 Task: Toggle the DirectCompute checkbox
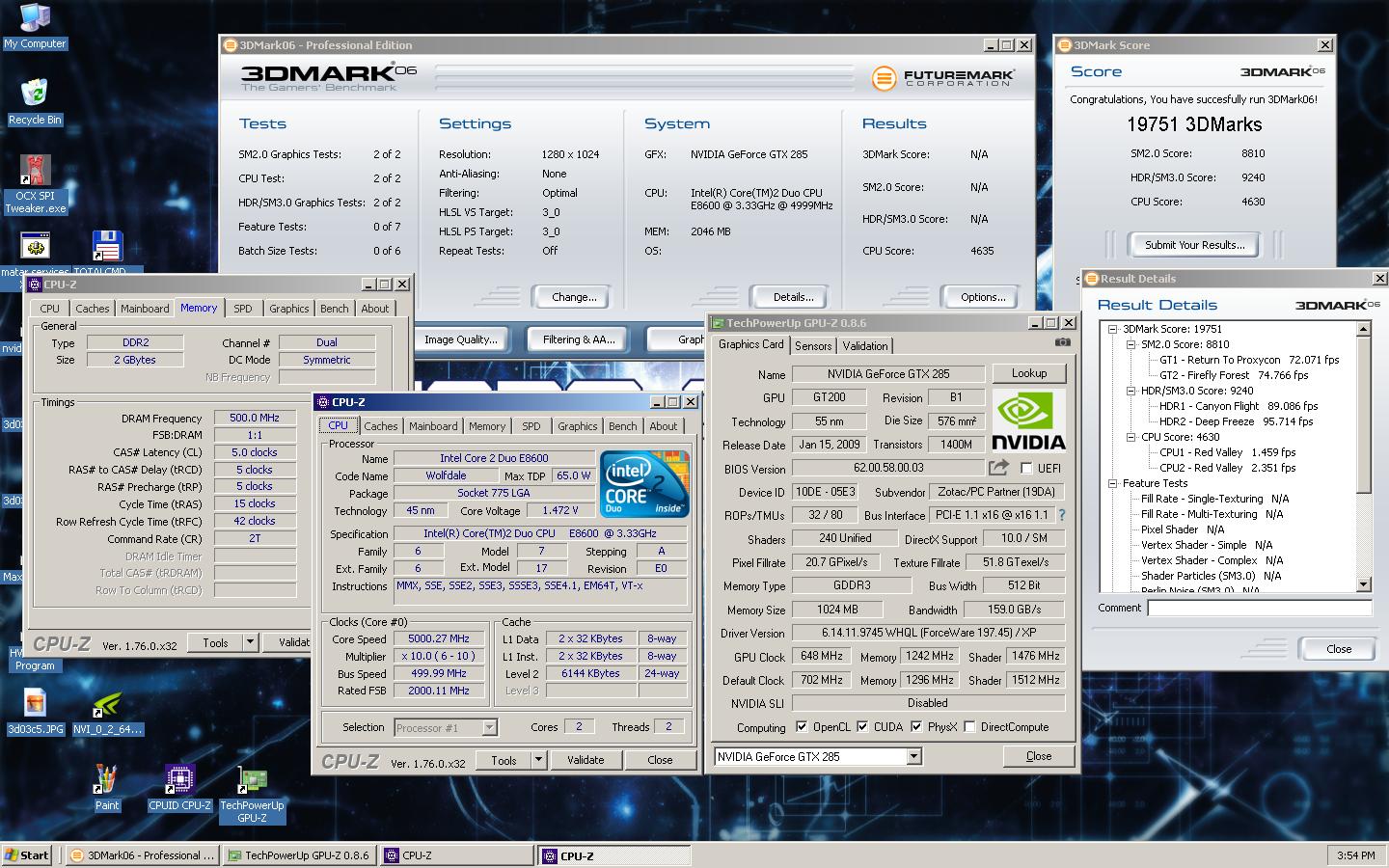click(969, 726)
